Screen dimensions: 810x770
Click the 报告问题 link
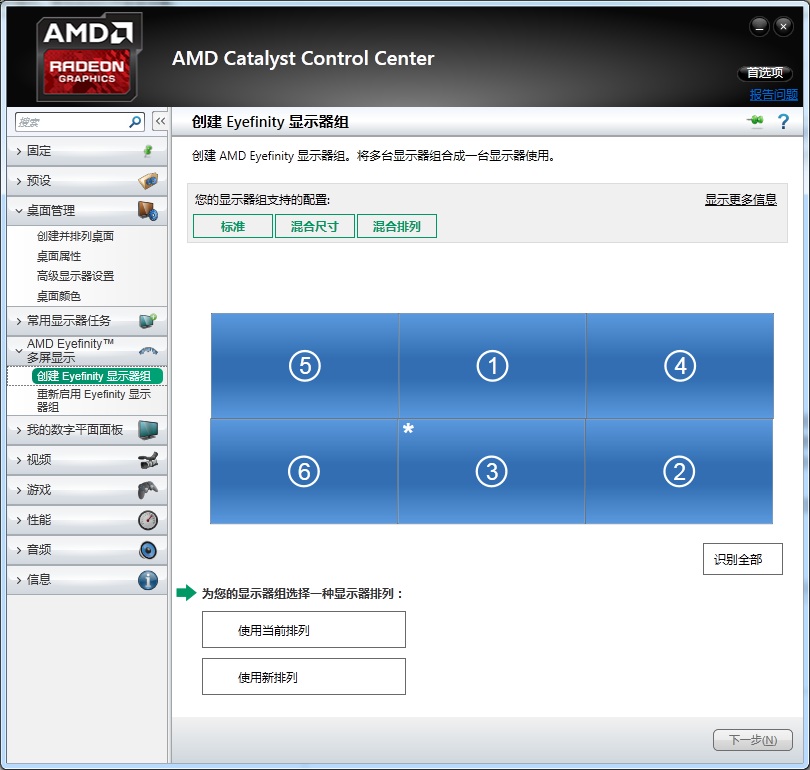click(x=773, y=95)
